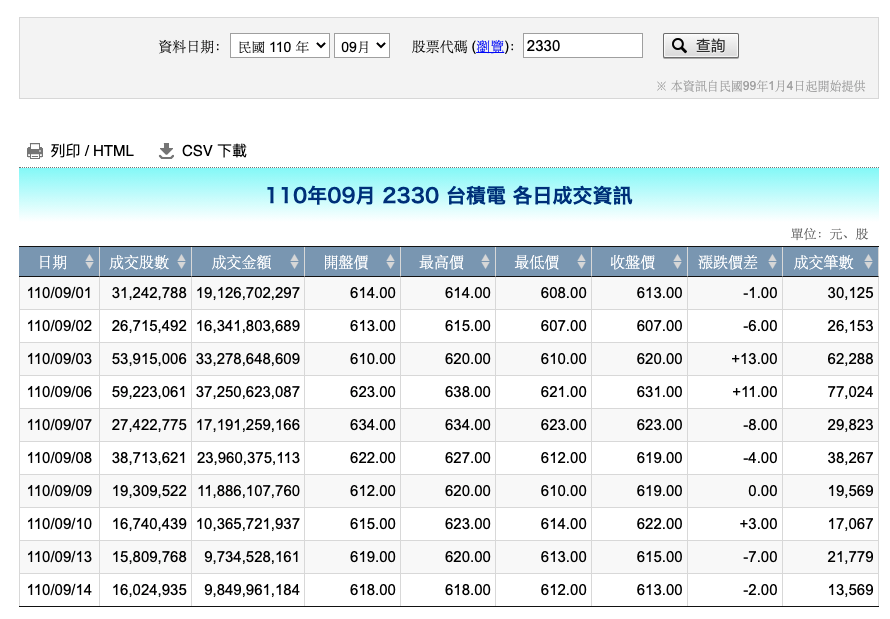Sort by 成交股數 column arrows
Image resolution: width=890 pixels, height=619 pixels.
(181, 262)
